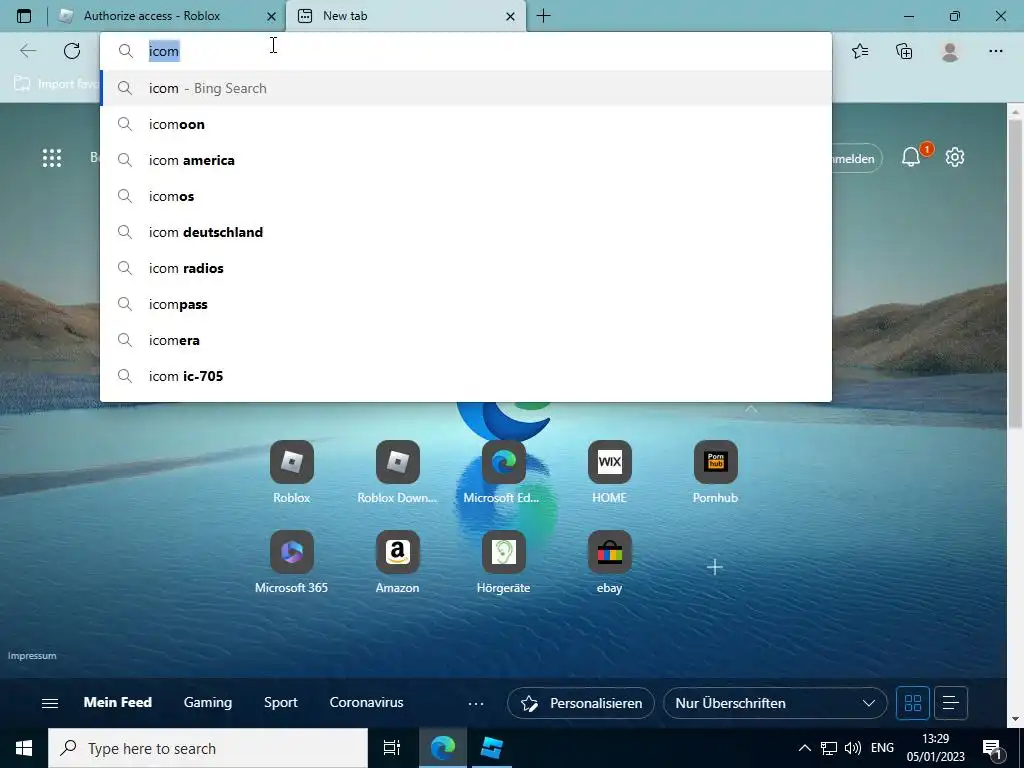Screen dimensions: 1024x768
Task: Open the taskbar clock and date
Action: (x=935, y=748)
